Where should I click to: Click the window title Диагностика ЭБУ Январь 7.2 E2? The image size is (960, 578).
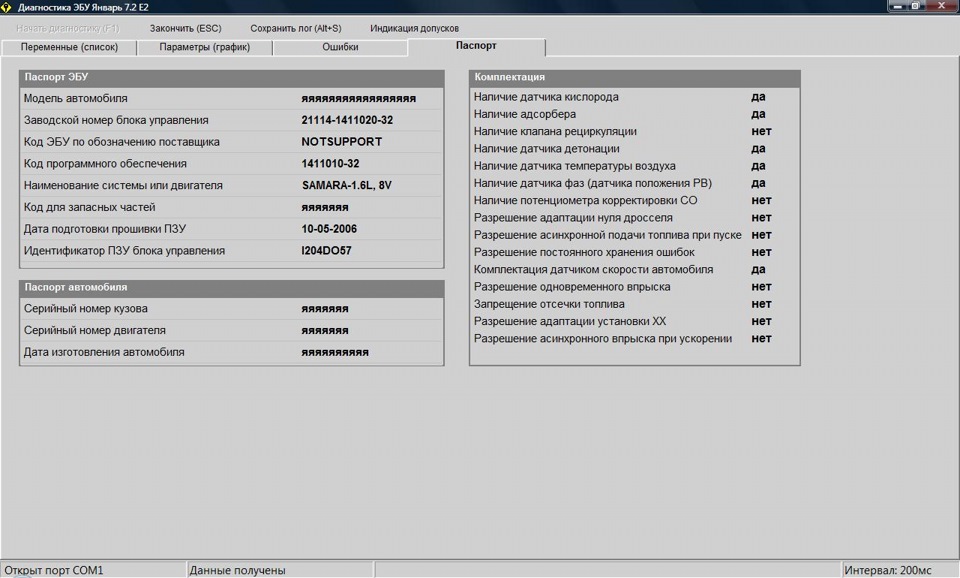[x=83, y=7]
